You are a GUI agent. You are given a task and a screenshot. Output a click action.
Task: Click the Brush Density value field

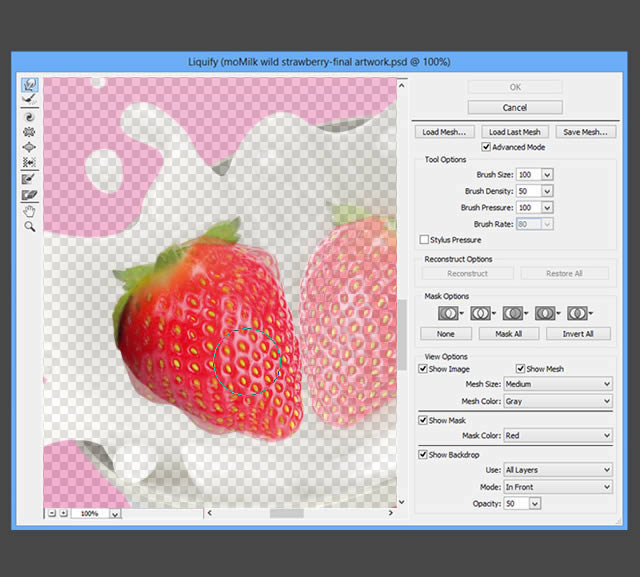pos(529,191)
